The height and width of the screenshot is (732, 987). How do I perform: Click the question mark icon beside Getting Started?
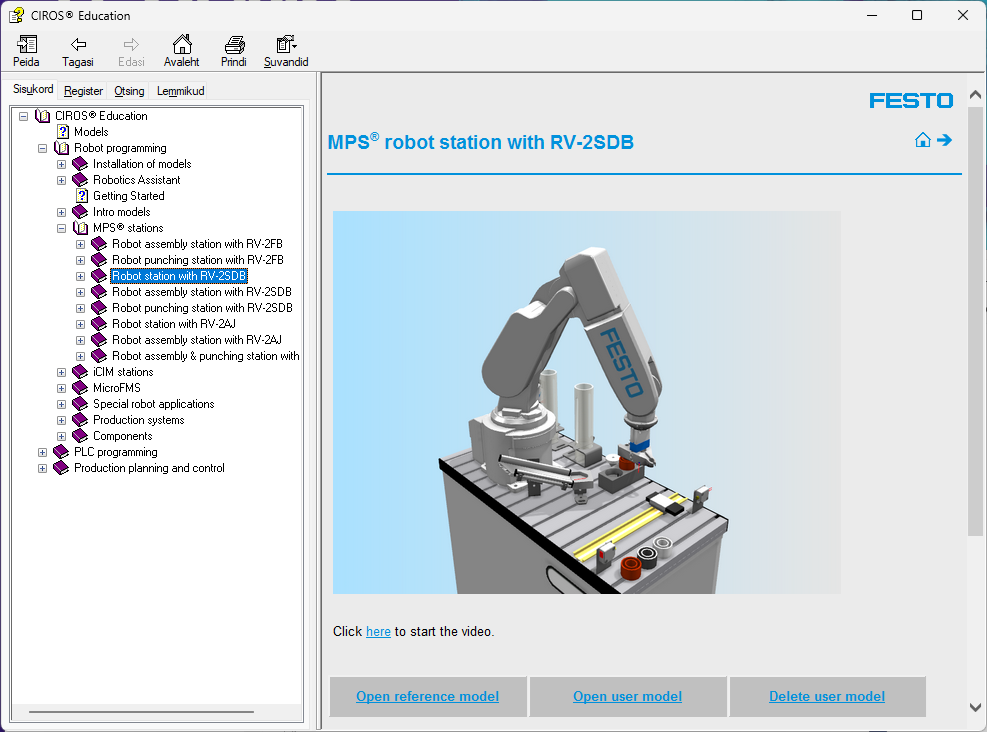pyautogui.click(x=82, y=196)
